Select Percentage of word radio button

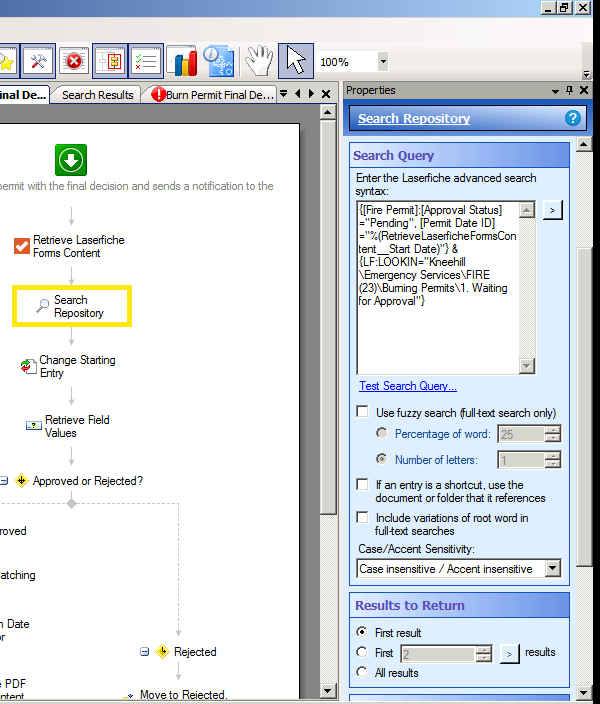[x=381, y=433]
